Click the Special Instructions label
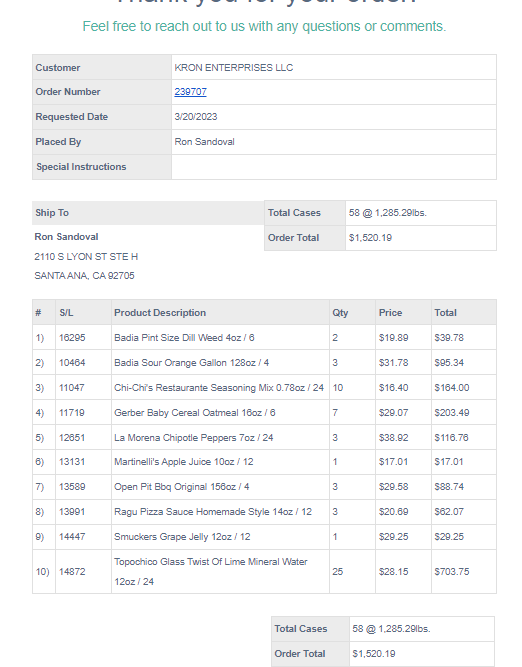522x667 pixels. tap(81, 167)
